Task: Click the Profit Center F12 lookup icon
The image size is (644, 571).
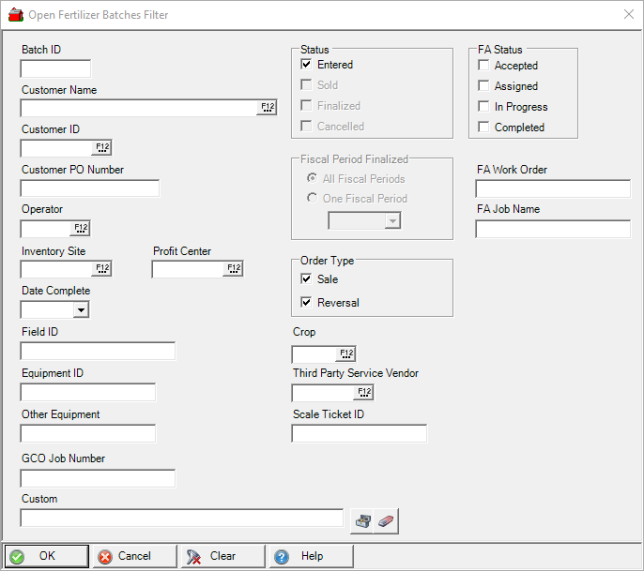Action: (234, 269)
